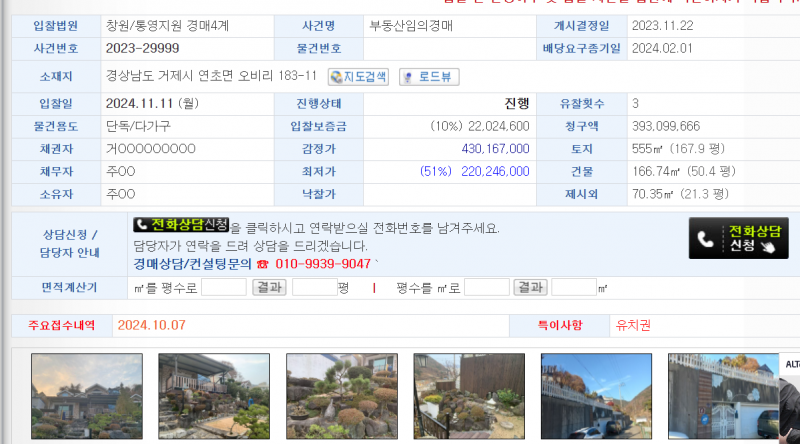Click the final ㎡ result output field

tap(574, 288)
